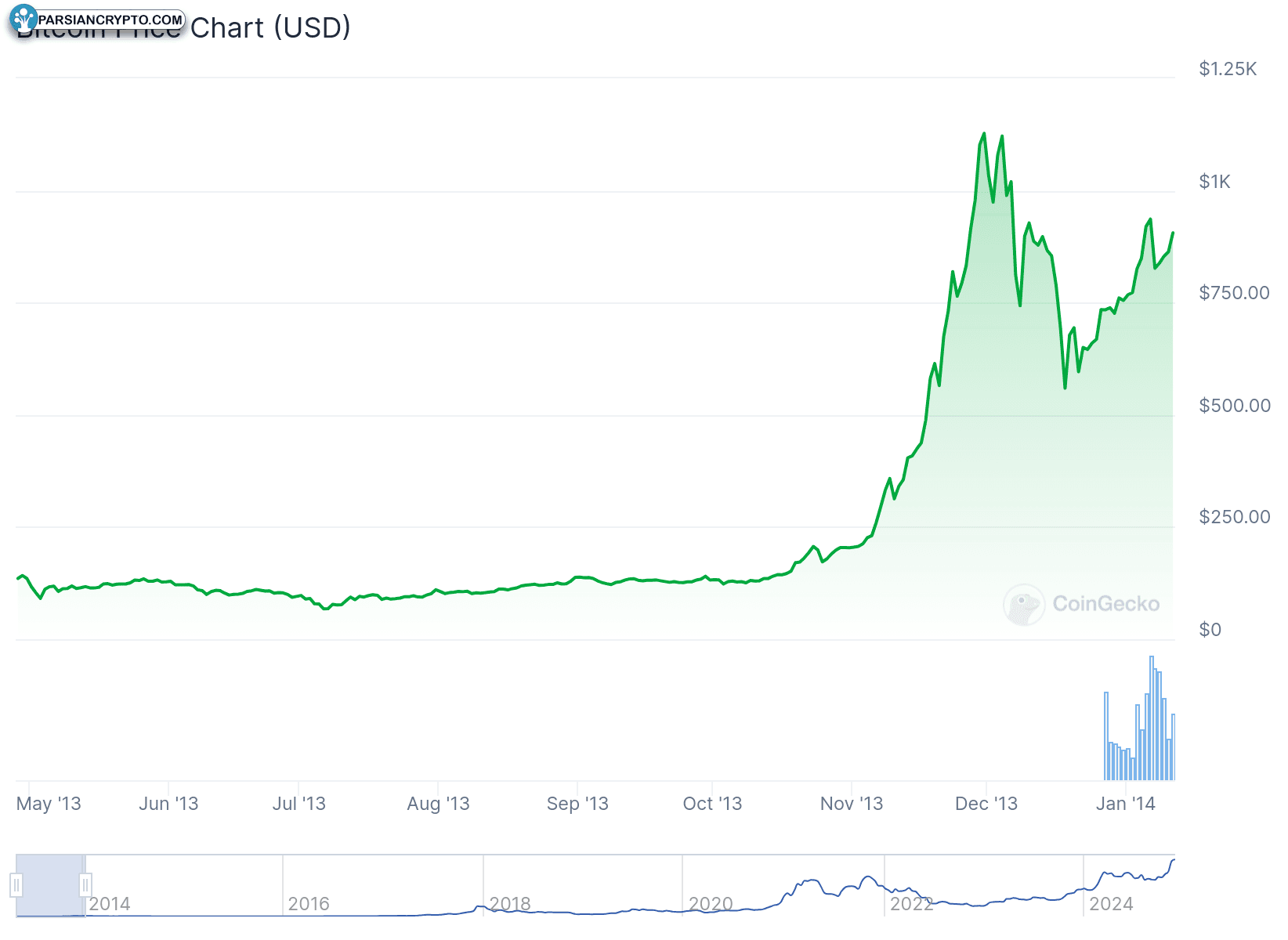Click the PARSIANCRYPTO.COM watermark text
This screenshot has height=940, width=1288.
(110, 20)
